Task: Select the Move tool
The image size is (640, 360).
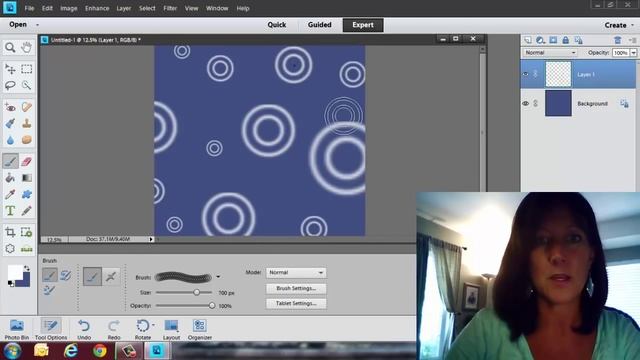Action: click(x=10, y=69)
